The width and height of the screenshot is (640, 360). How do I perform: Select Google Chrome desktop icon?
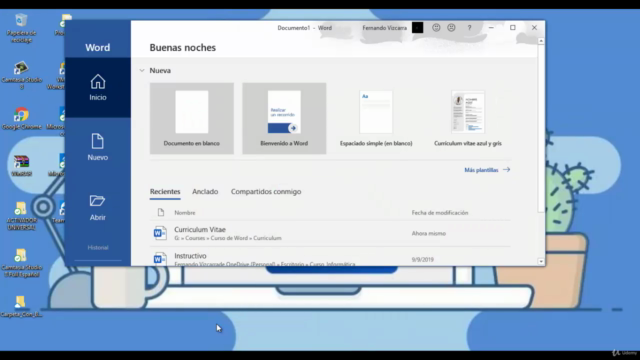[21, 119]
